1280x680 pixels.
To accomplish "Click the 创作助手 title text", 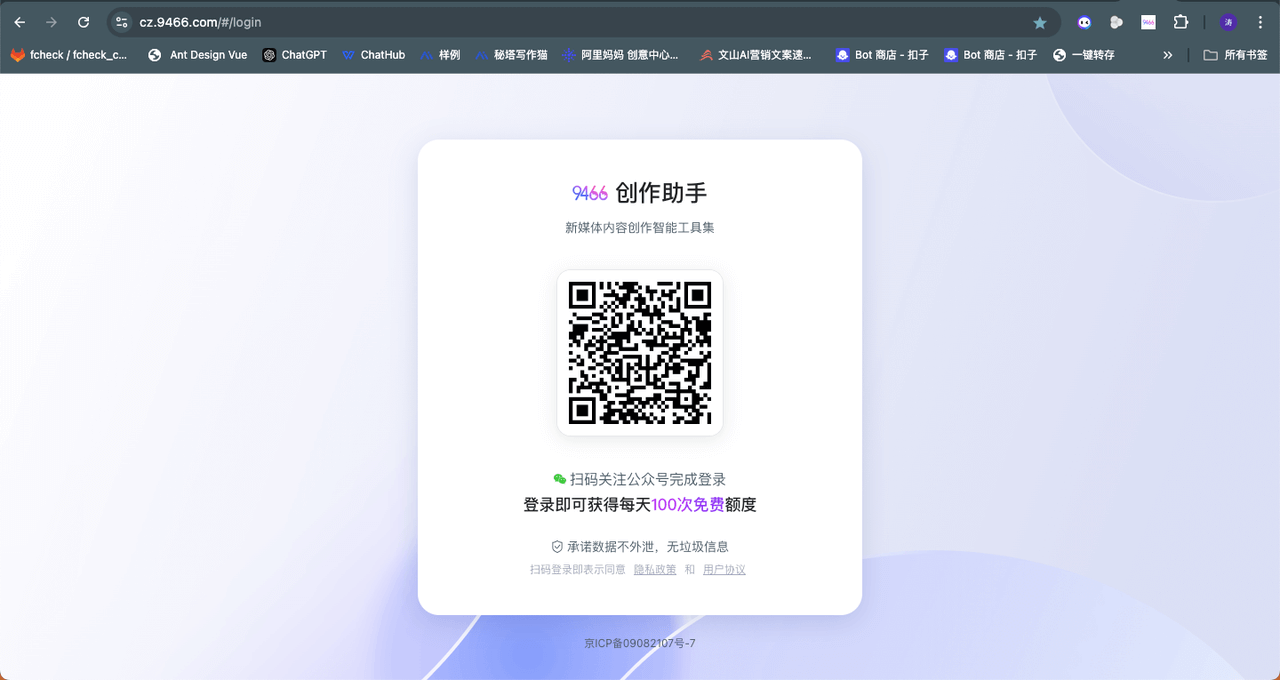I will [662, 193].
